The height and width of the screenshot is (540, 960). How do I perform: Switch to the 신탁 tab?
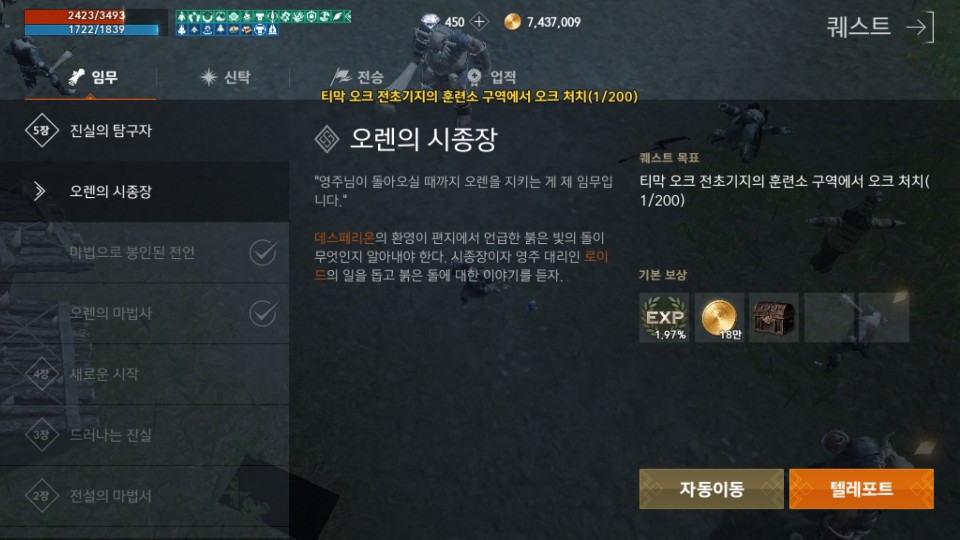pos(225,77)
